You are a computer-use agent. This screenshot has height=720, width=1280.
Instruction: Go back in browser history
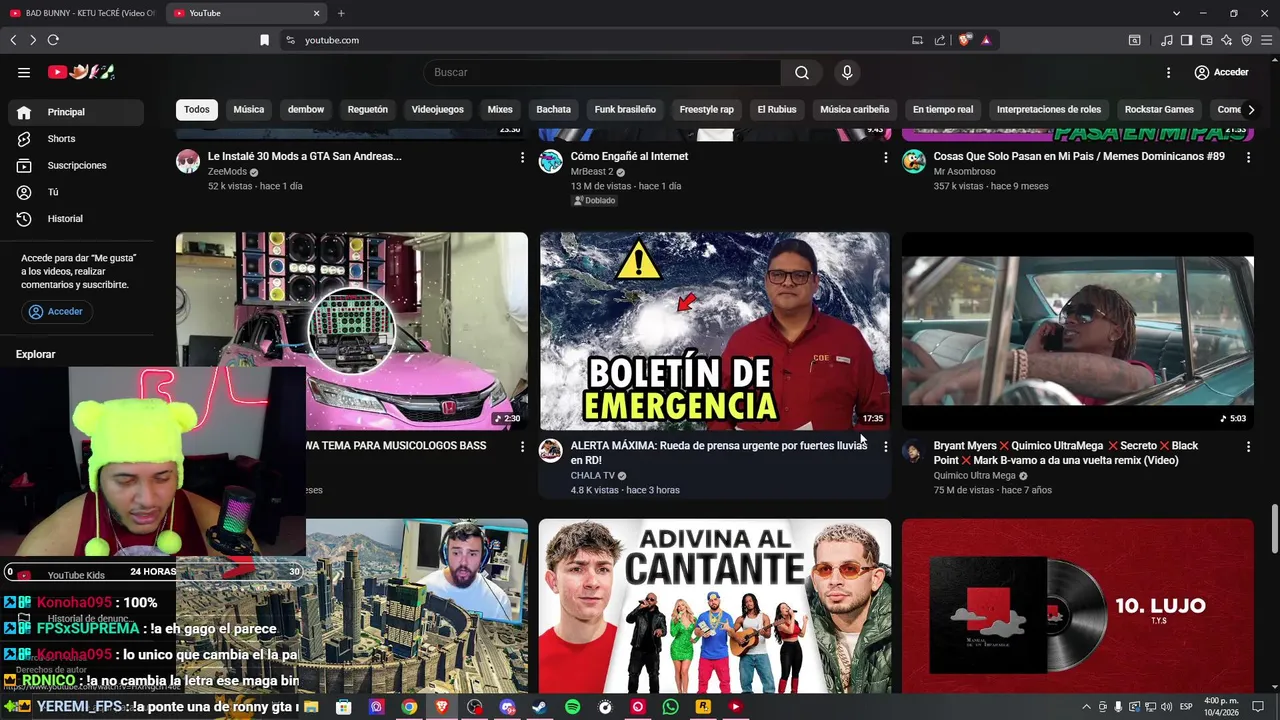click(13, 40)
